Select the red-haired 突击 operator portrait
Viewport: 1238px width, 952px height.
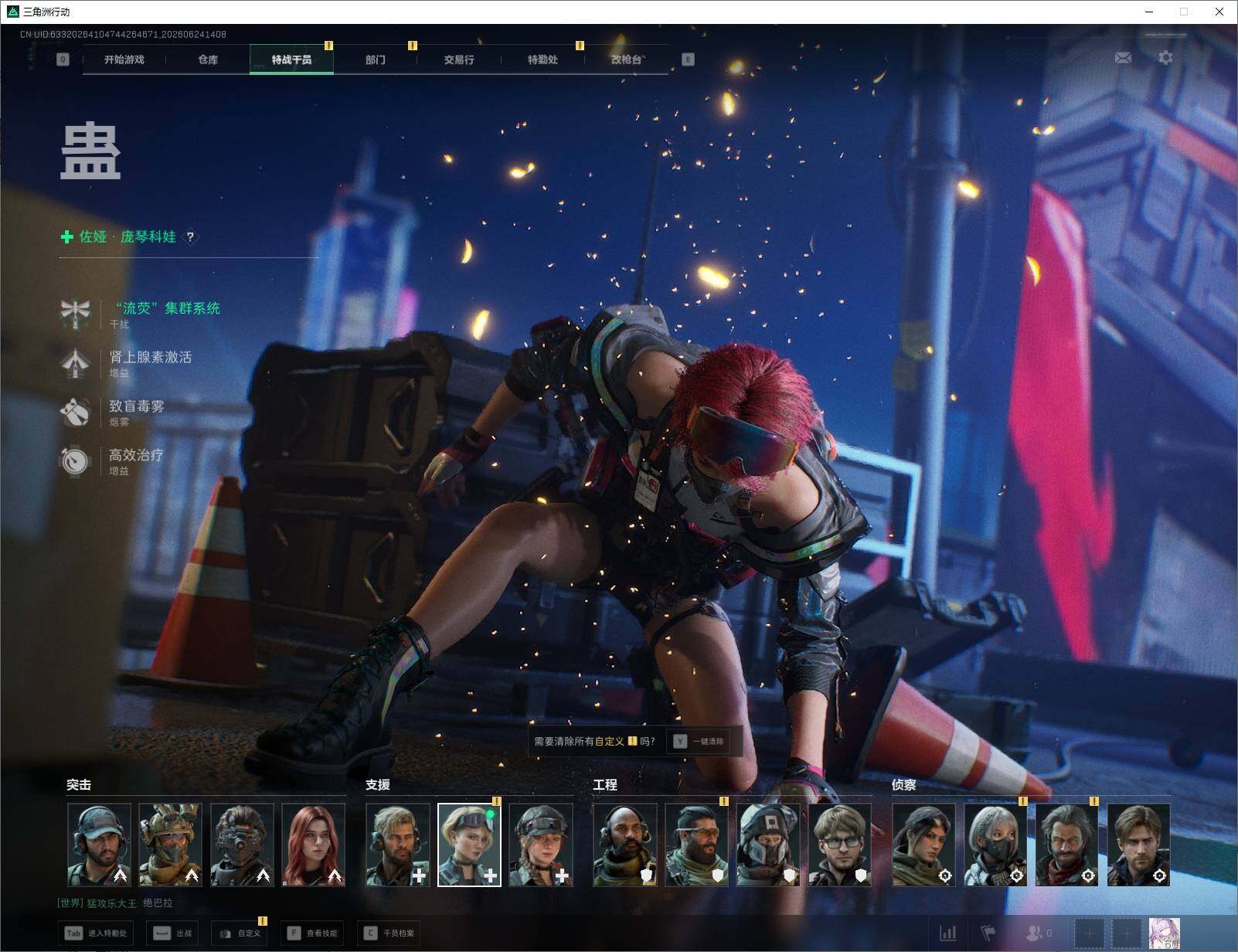point(314,845)
